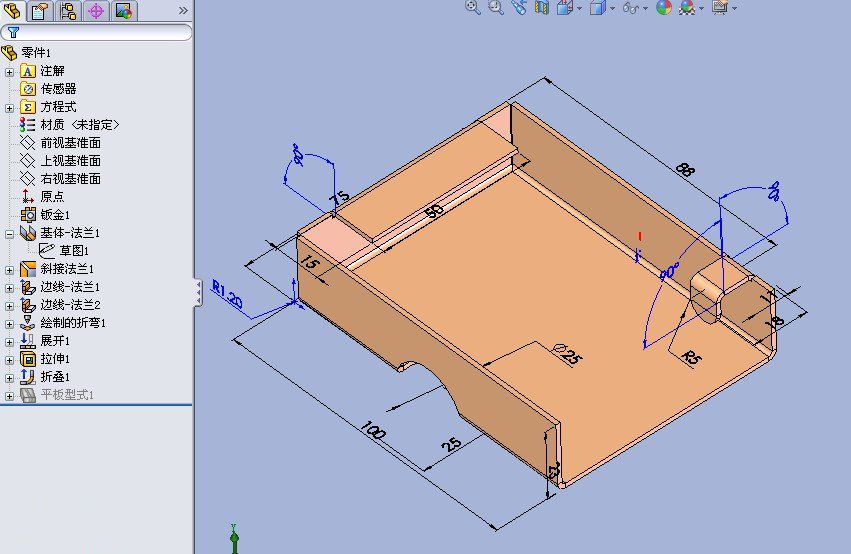Collapse the 基体-法兰1 feature node
Image resolution: width=851 pixels, height=554 pixels.
point(10,233)
